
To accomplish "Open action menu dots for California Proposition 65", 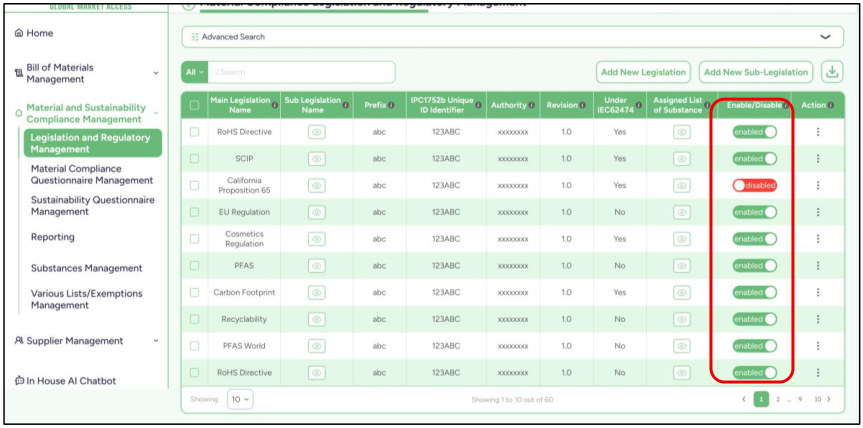I will pos(818,185).
